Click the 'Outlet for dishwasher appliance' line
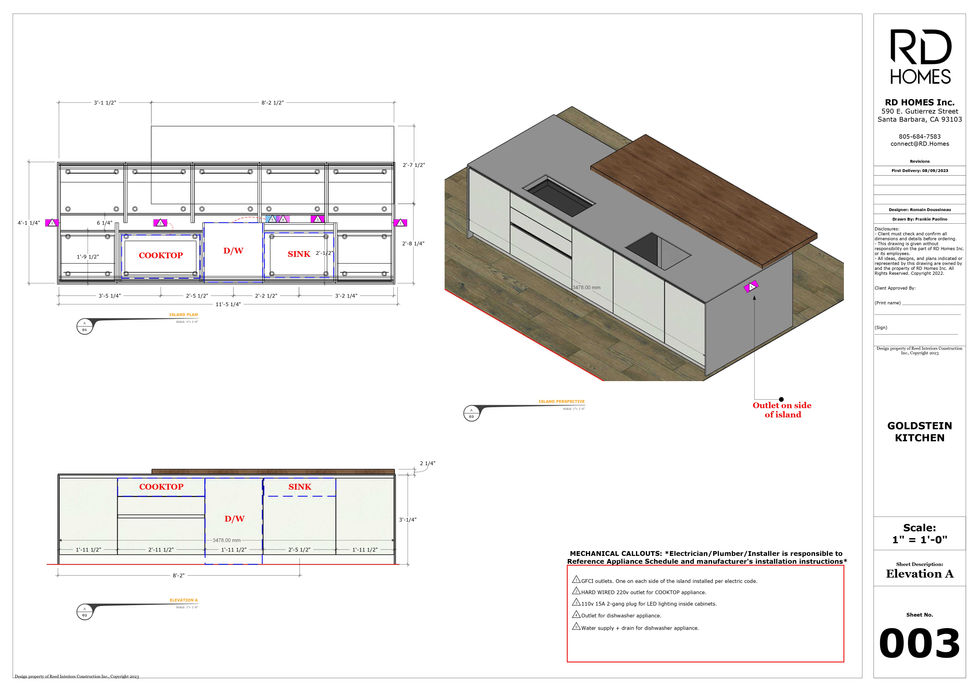This screenshot has width=979, height=692. coord(621,616)
